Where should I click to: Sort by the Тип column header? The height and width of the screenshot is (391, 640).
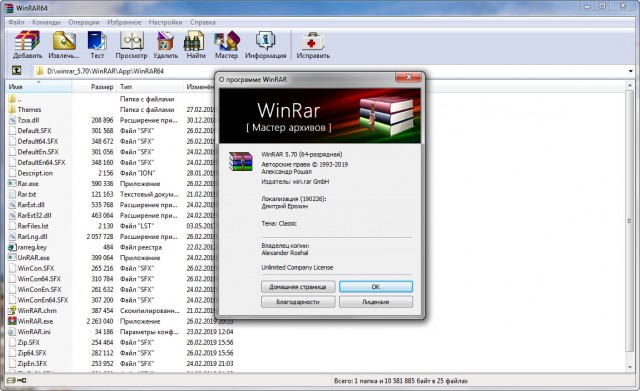coord(150,87)
